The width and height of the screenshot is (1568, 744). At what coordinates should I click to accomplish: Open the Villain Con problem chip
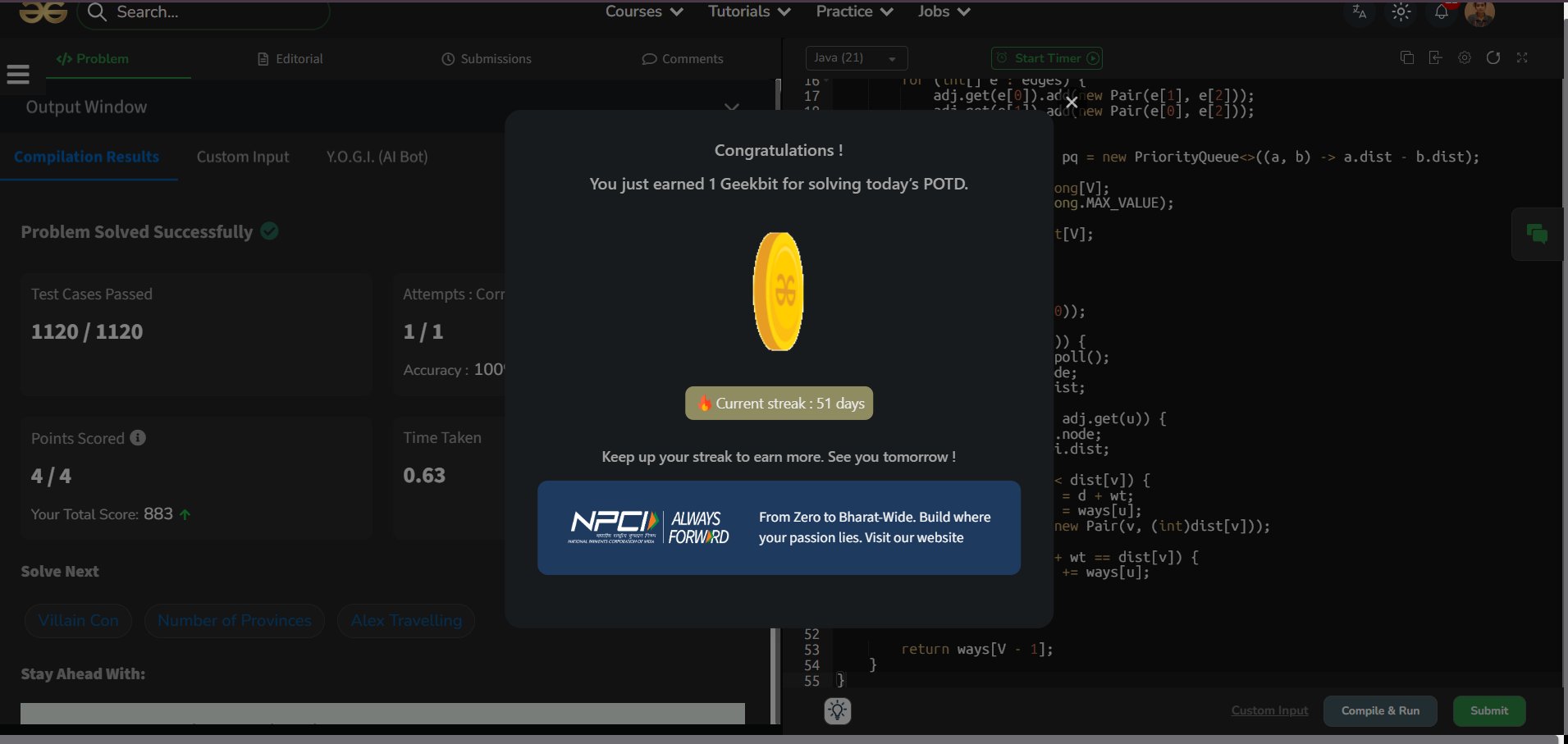pos(79,621)
